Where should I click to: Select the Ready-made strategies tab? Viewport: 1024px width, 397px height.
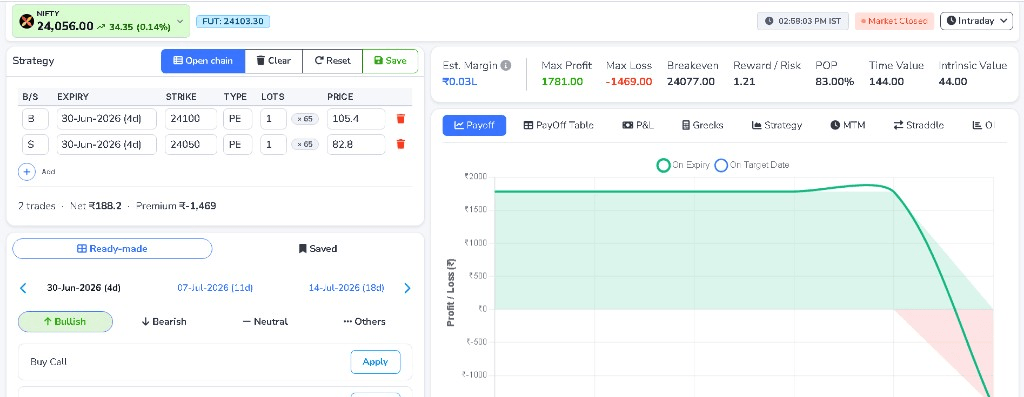click(112, 249)
